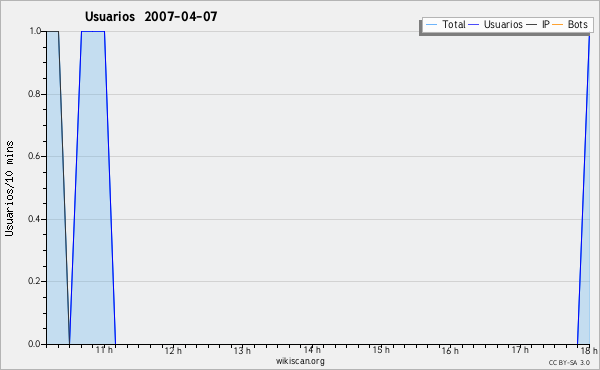Click the '0.4' y-axis value
This screenshot has height=370, width=600.
tap(34, 219)
